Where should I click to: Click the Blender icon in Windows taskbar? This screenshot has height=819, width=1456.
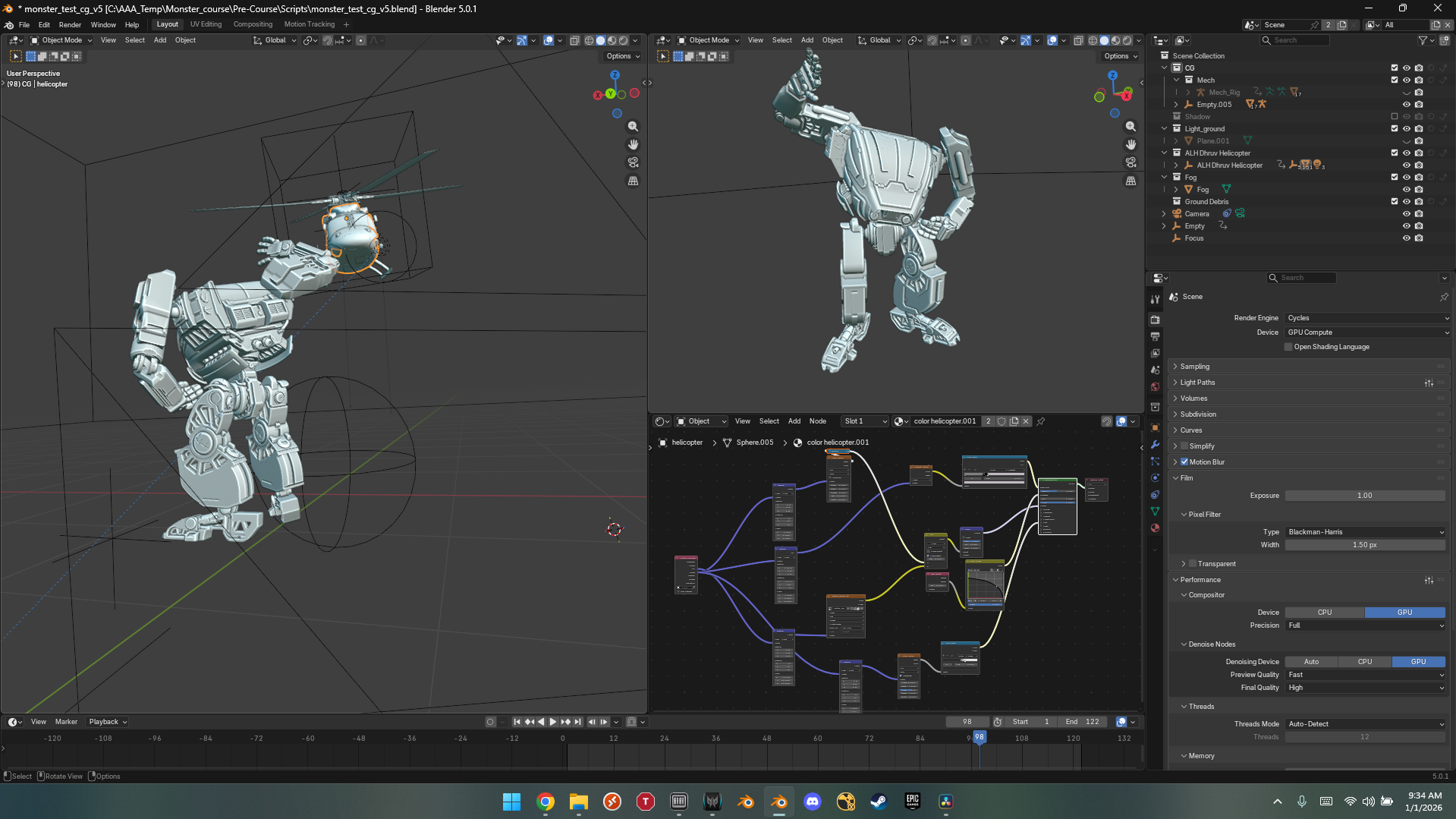pyautogui.click(x=778, y=802)
